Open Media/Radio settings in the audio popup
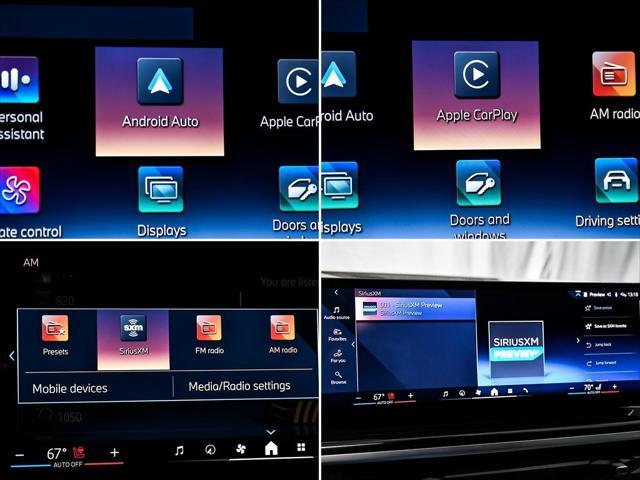640x480 pixels. (x=240, y=386)
